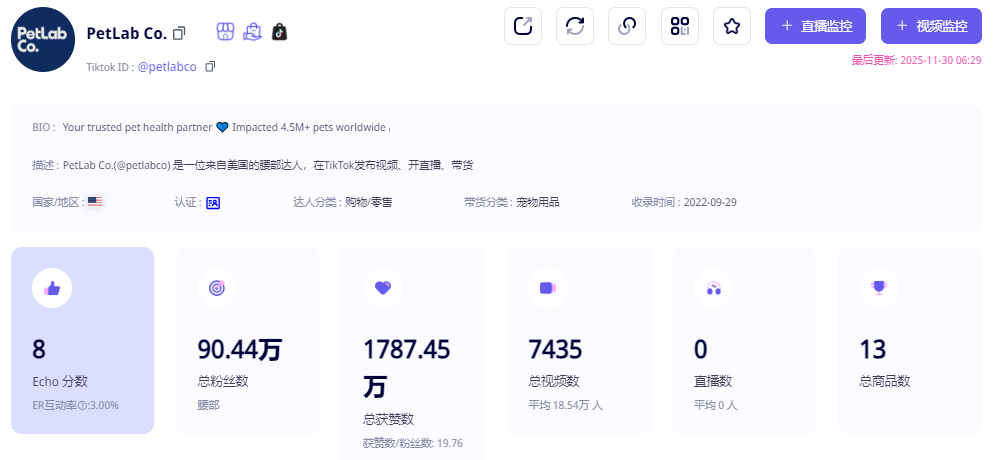998x460 pixels.
Task: Click the US flag country icon
Action: point(95,202)
